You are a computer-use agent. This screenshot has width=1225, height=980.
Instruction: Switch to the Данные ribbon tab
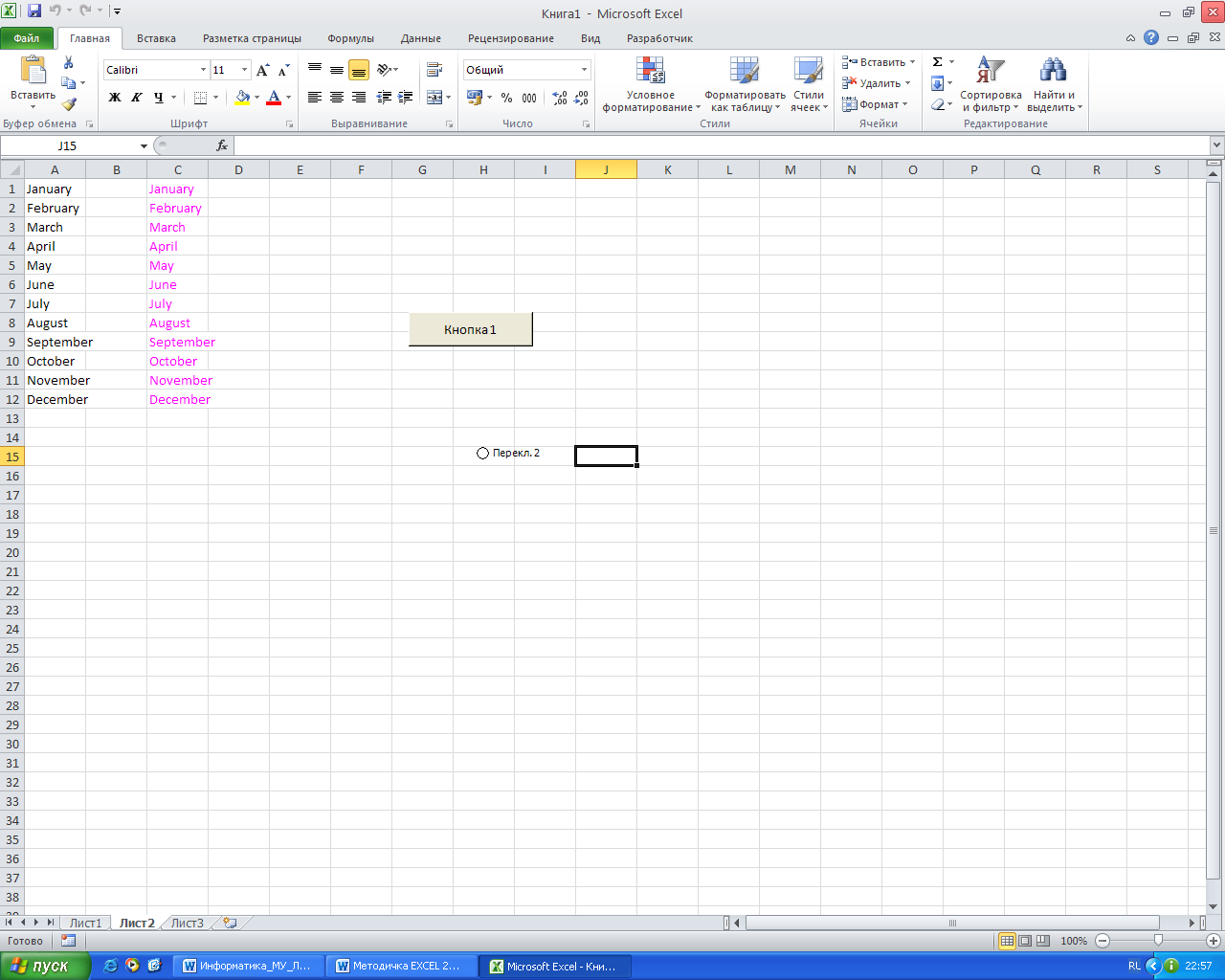coord(421,38)
